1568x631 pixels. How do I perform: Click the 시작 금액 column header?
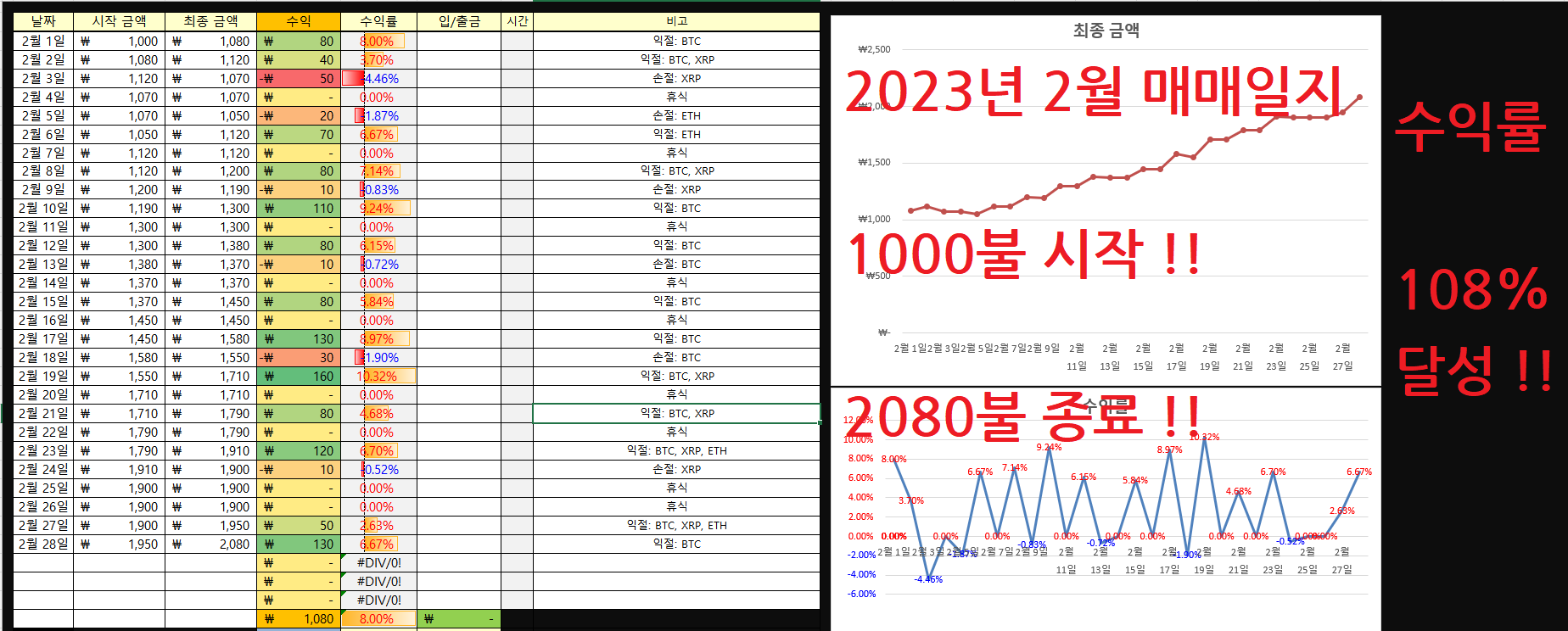point(119,21)
